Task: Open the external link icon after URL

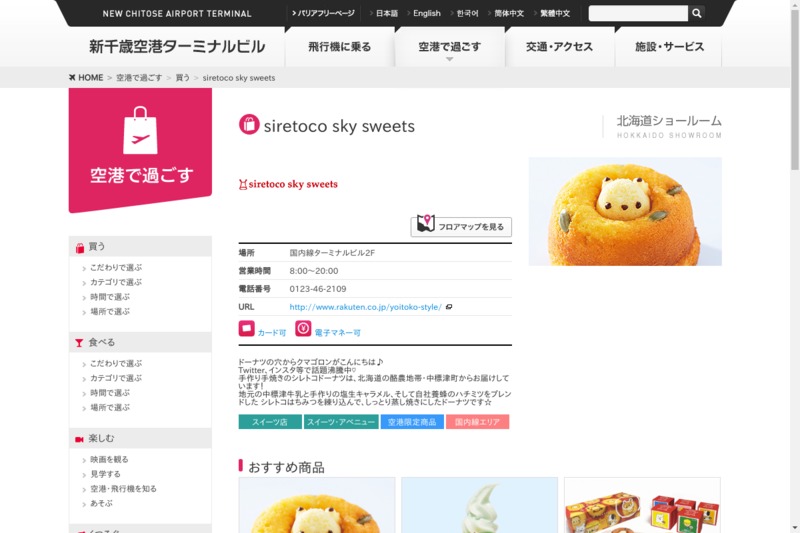Action: (449, 307)
